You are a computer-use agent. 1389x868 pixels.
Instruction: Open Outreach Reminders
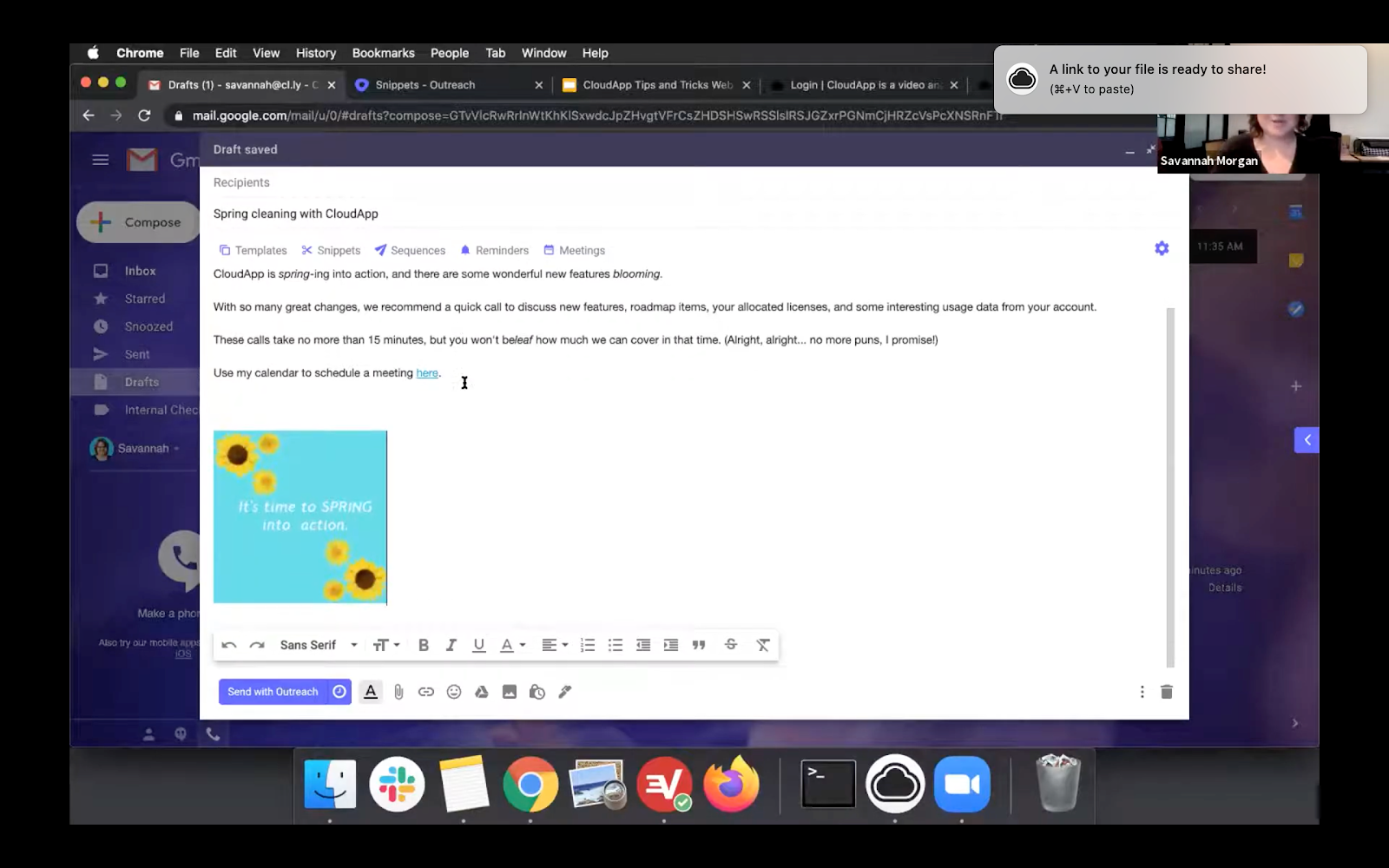pyautogui.click(x=494, y=250)
